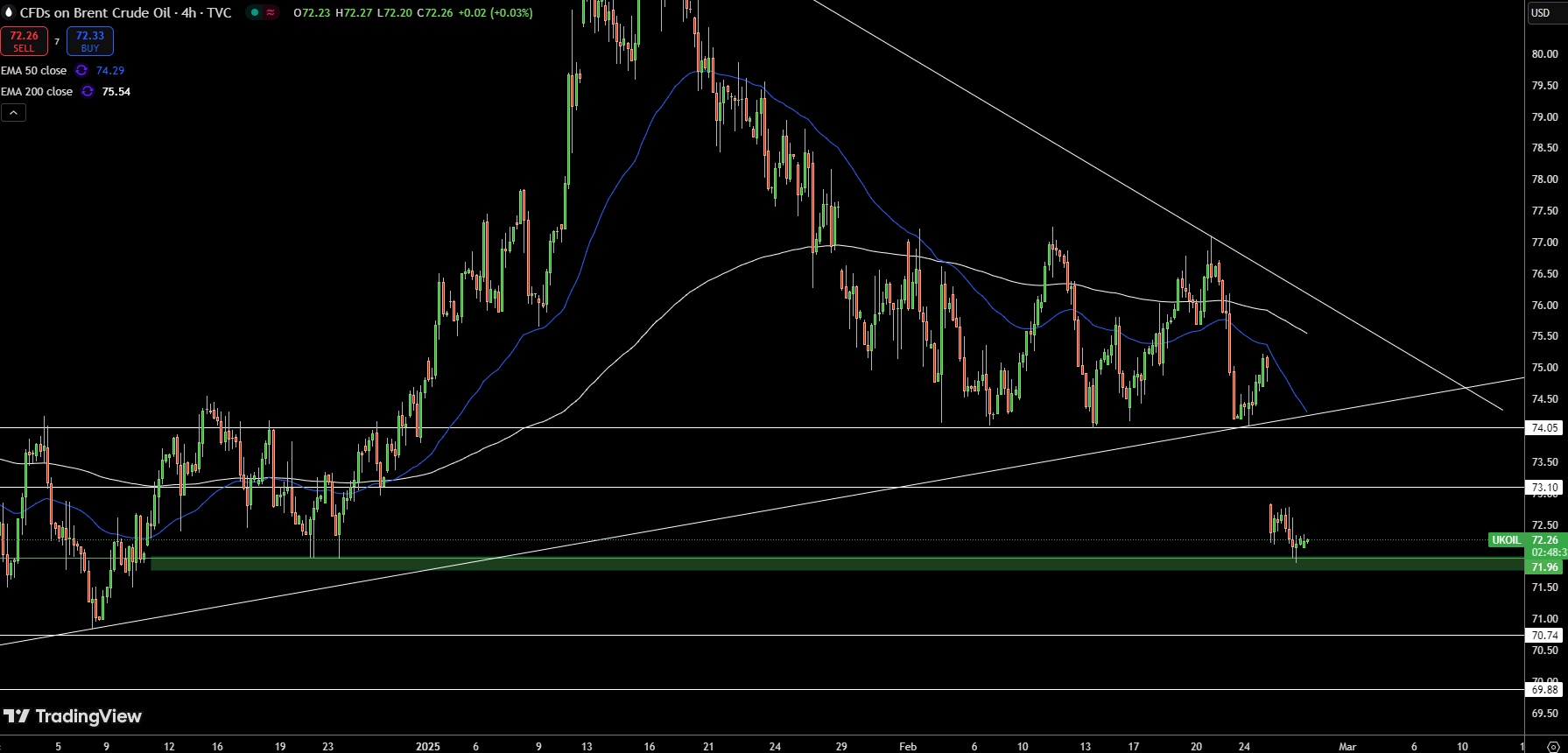Open chart settings via the hexagon gear icon
1568x753 pixels.
1554,747
